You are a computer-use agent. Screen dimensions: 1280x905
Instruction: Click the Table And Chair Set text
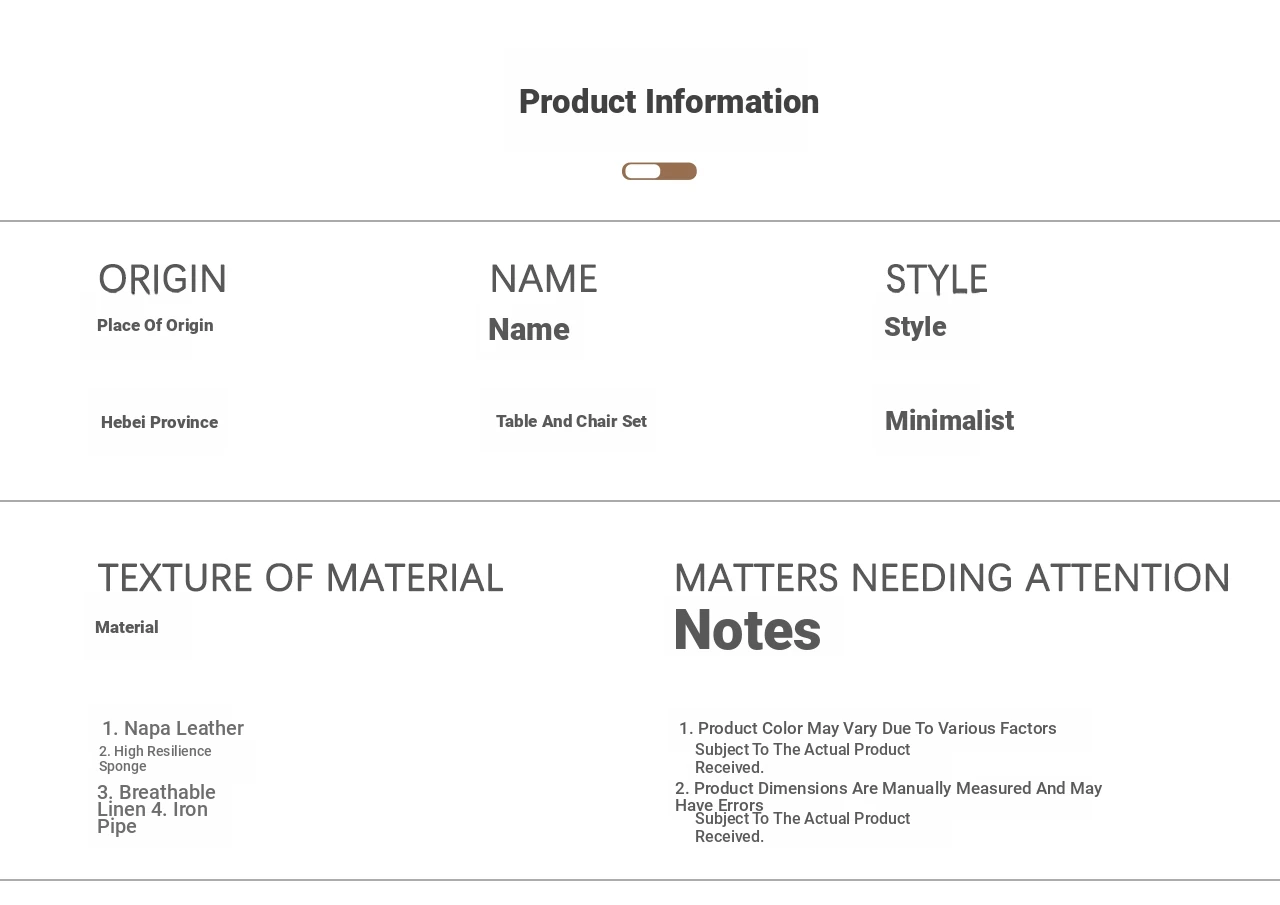[x=571, y=421]
